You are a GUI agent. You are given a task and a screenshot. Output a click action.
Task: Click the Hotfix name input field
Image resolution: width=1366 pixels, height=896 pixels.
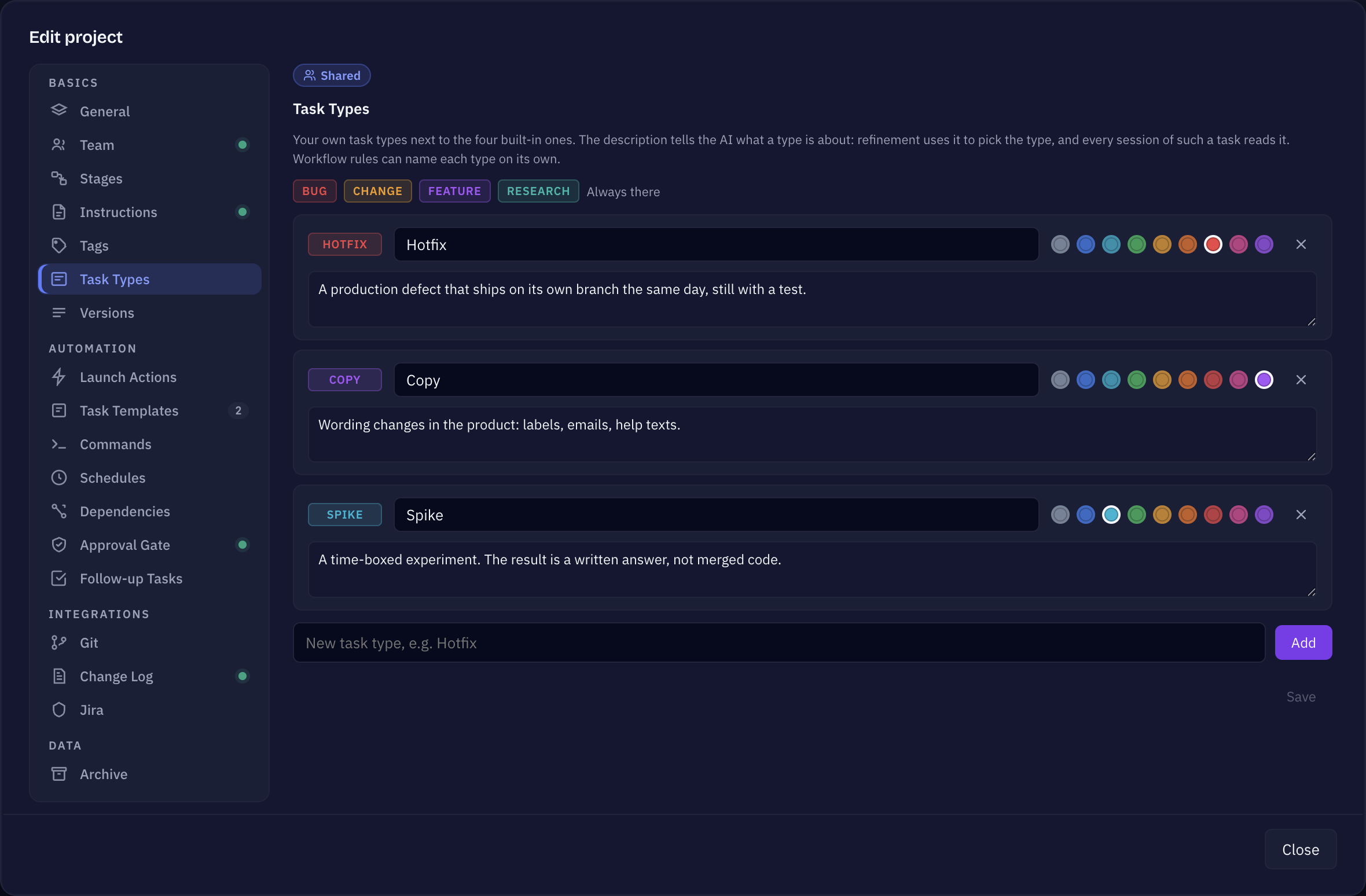716,244
